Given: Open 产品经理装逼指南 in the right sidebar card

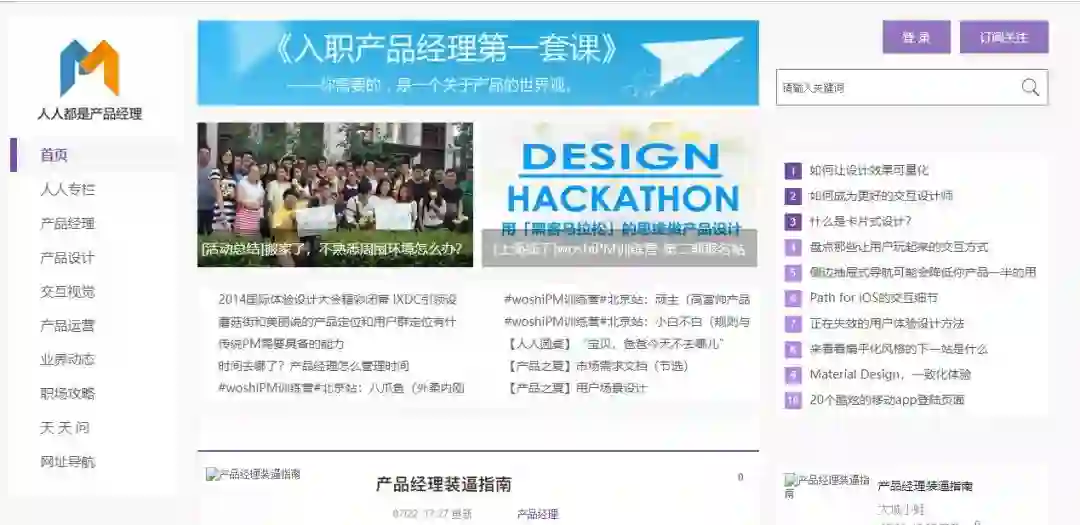Looking at the screenshot, I should (925, 486).
